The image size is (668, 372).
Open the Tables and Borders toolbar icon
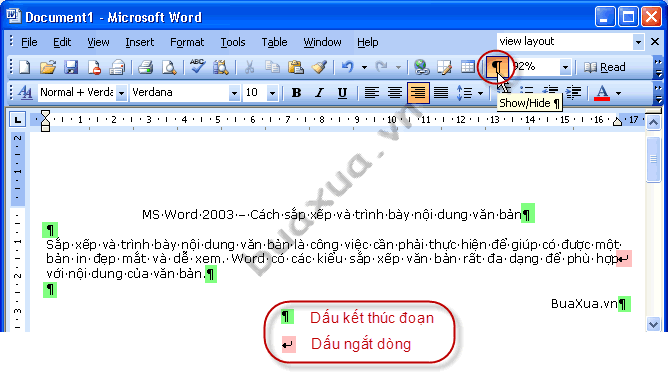click(444, 67)
